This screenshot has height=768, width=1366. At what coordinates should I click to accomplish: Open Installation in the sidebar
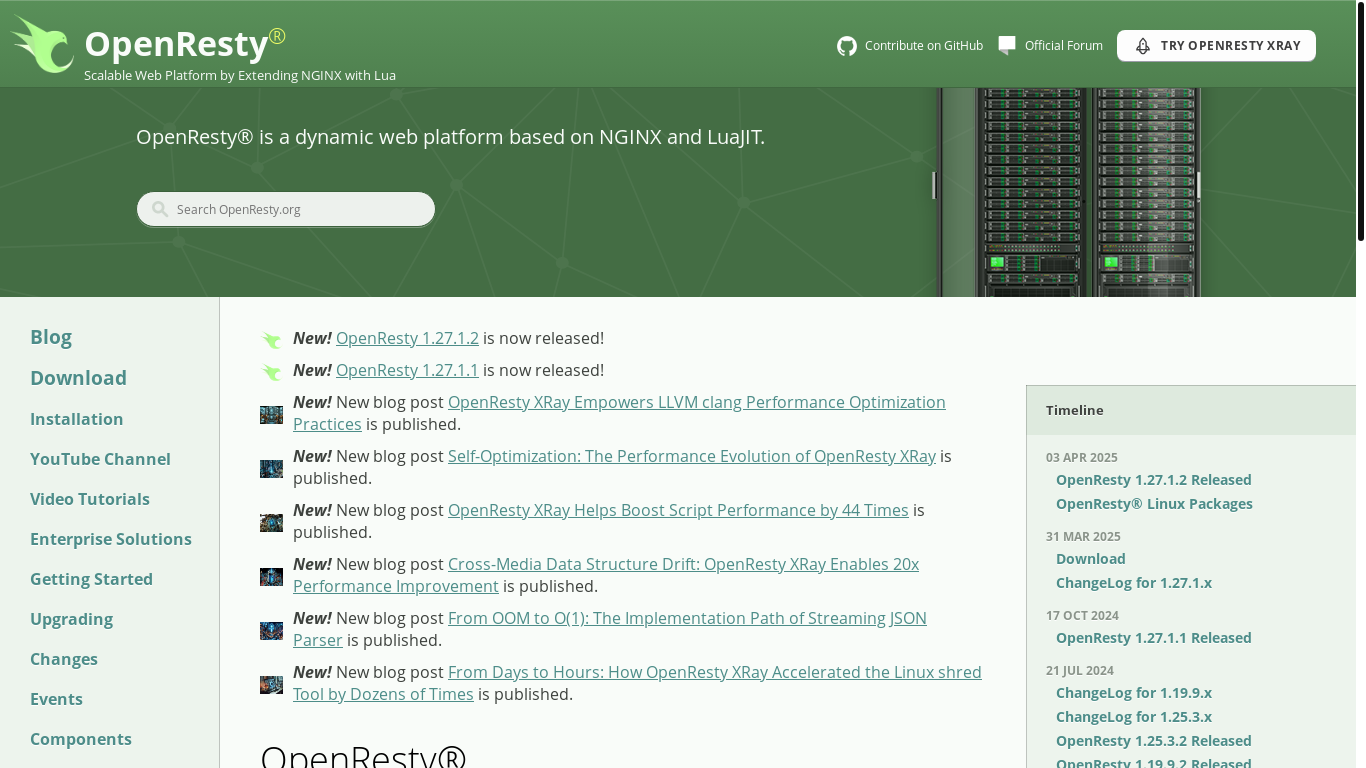pos(77,419)
